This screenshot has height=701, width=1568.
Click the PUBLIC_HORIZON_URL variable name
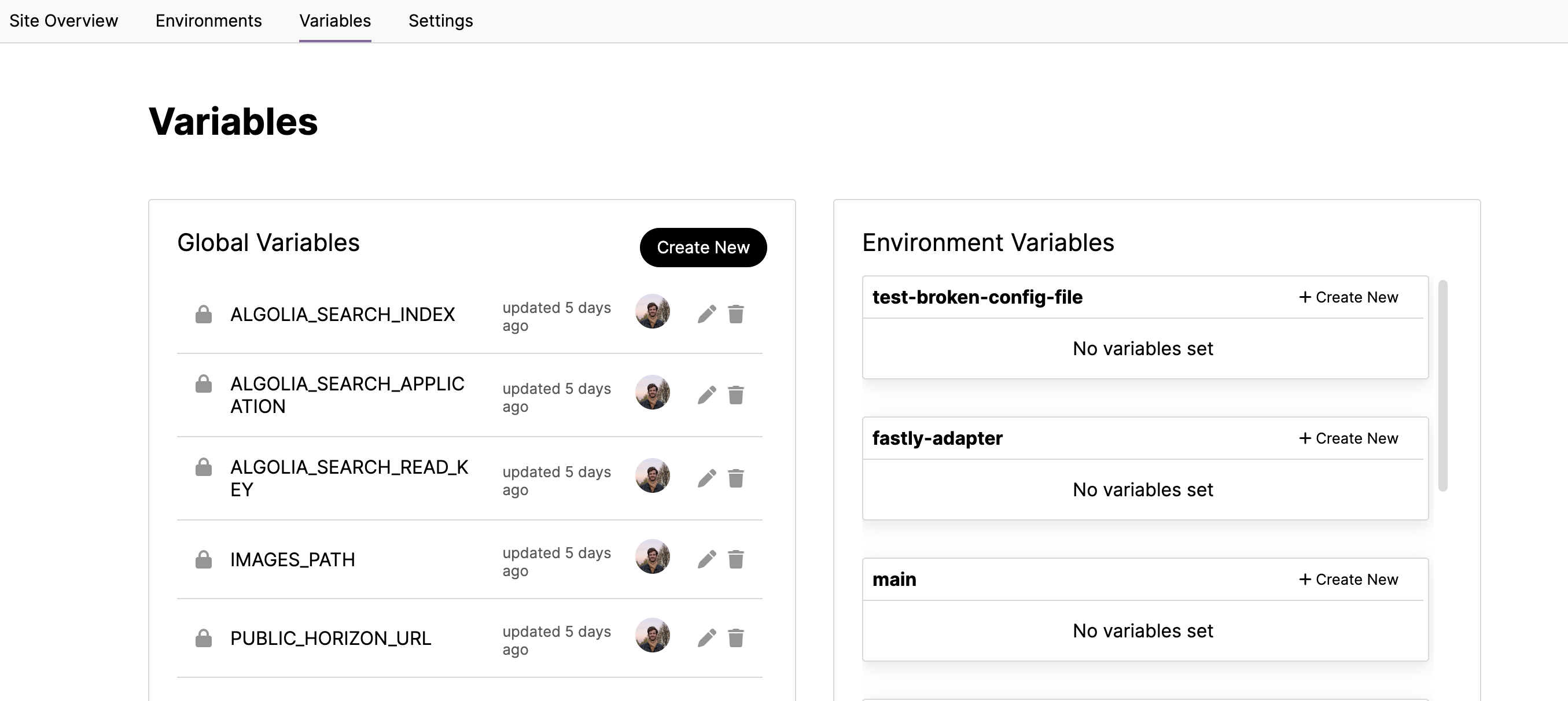pos(331,639)
